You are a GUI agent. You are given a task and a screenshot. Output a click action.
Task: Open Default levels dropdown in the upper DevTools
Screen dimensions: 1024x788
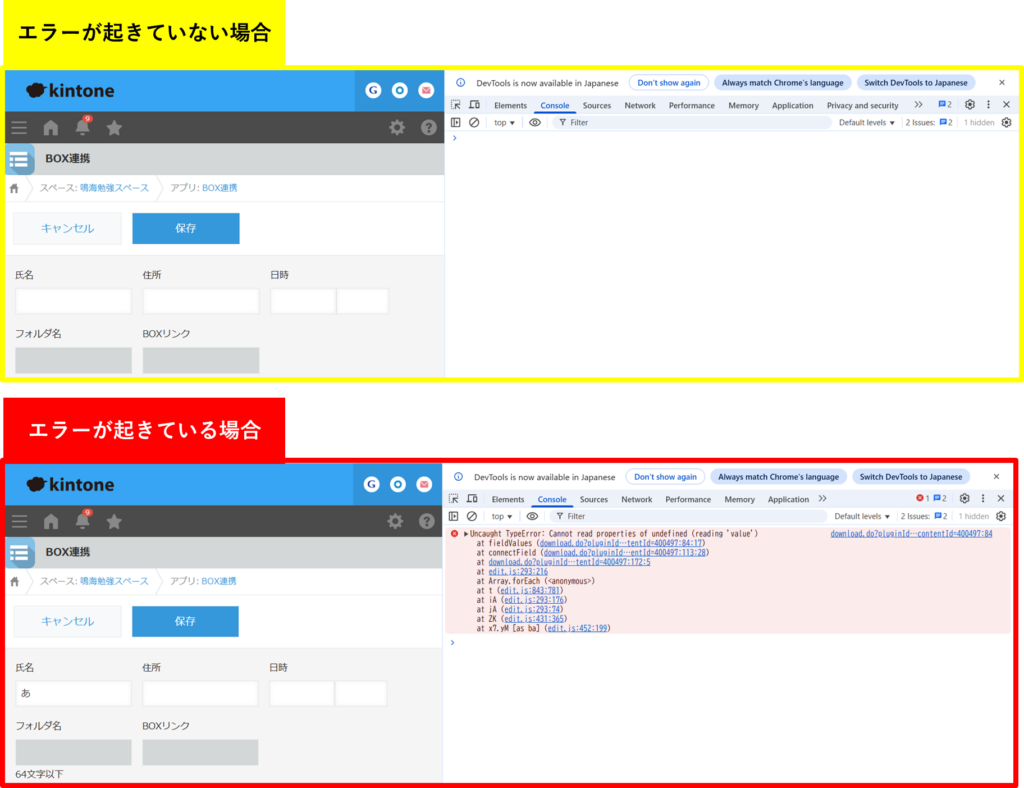click(866, 122)
